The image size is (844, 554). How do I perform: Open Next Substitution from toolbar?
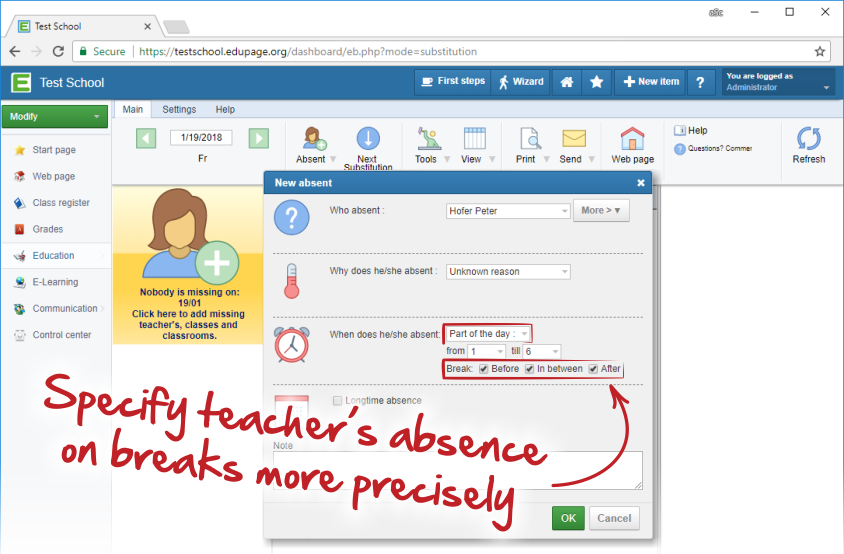coord(367,139)
